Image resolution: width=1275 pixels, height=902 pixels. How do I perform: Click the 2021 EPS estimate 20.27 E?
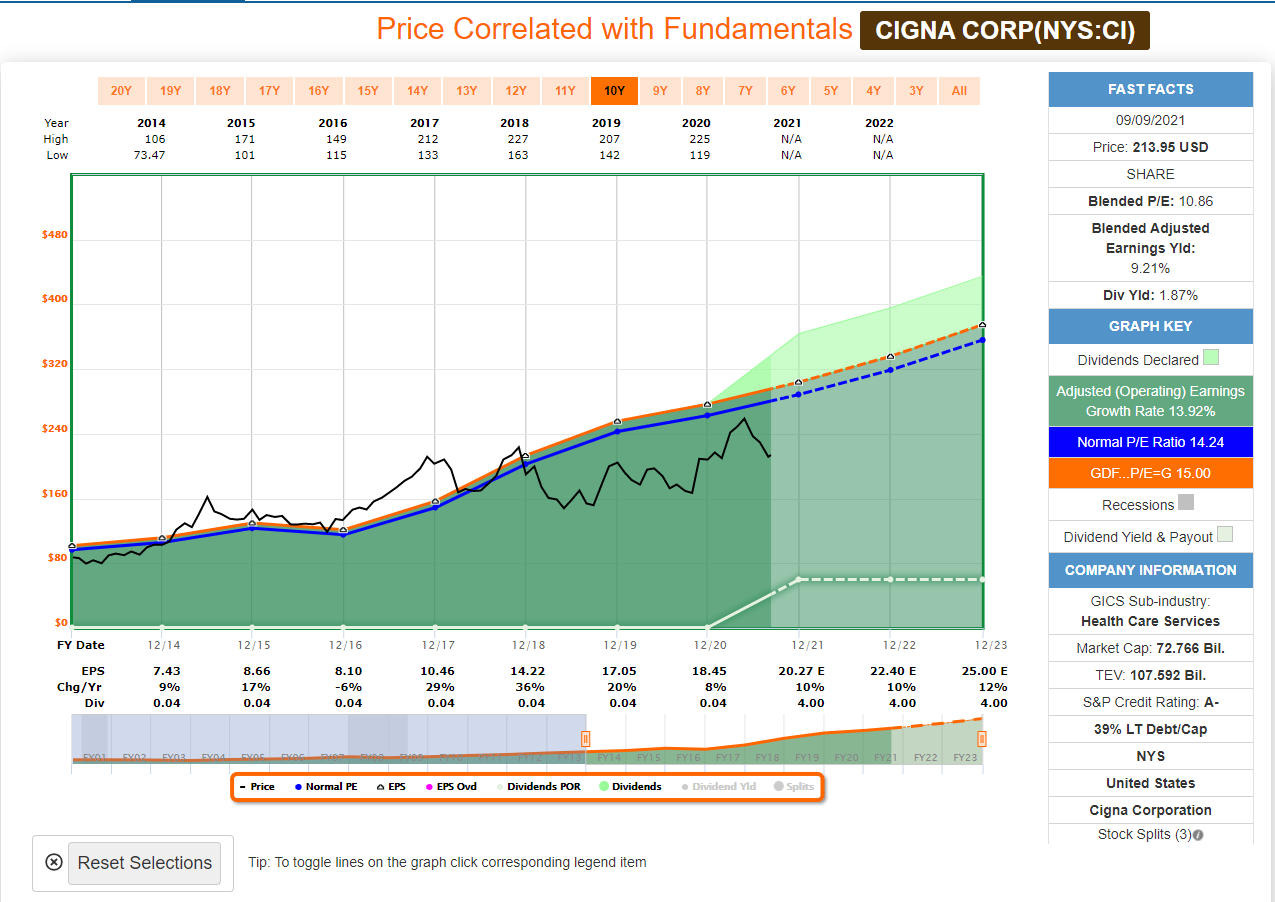coord(799,671)
